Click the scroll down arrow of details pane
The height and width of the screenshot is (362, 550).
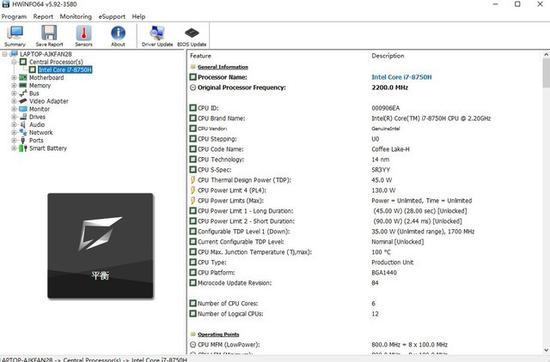[x=546, y=350]
